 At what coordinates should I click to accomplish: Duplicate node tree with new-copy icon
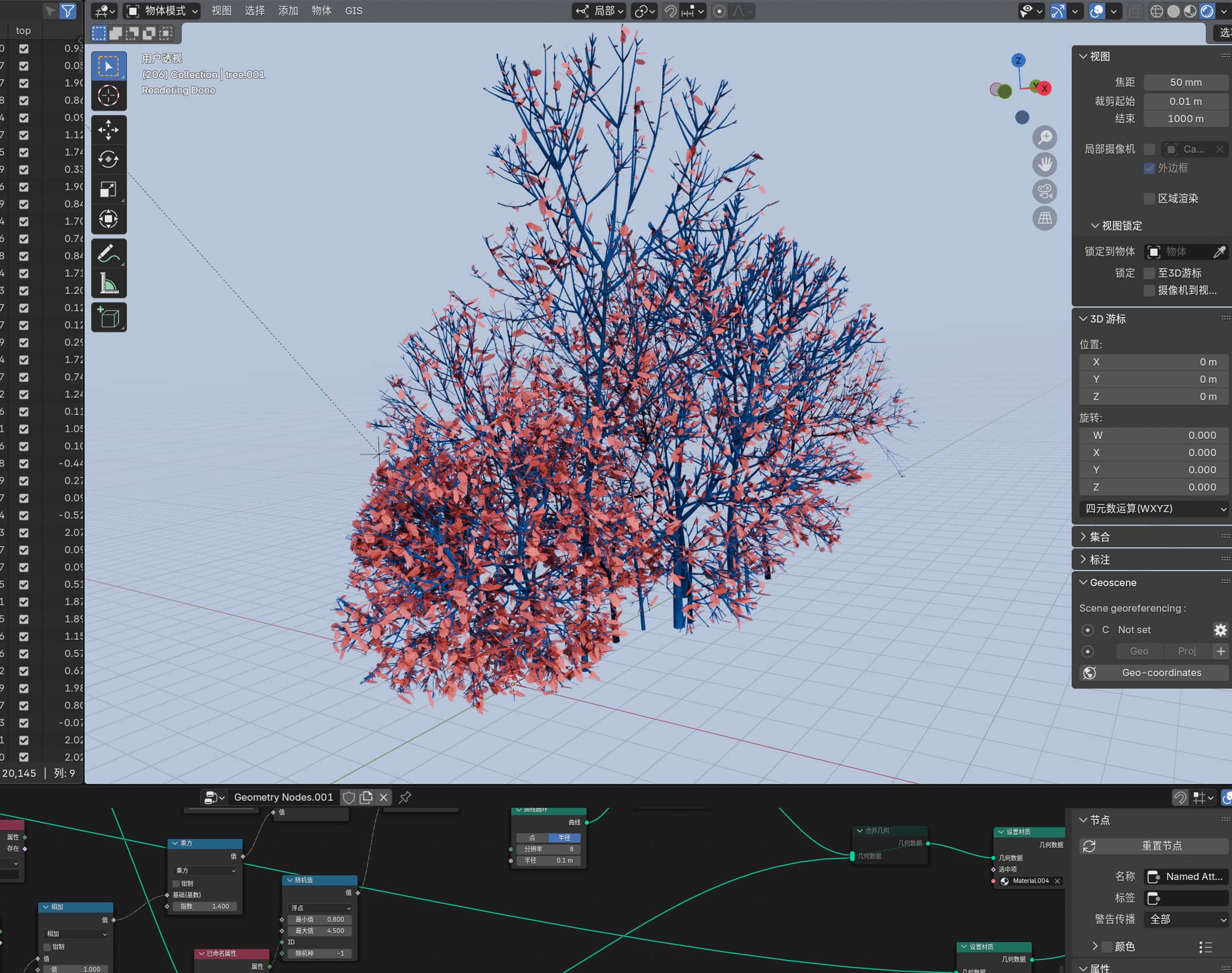366,797
